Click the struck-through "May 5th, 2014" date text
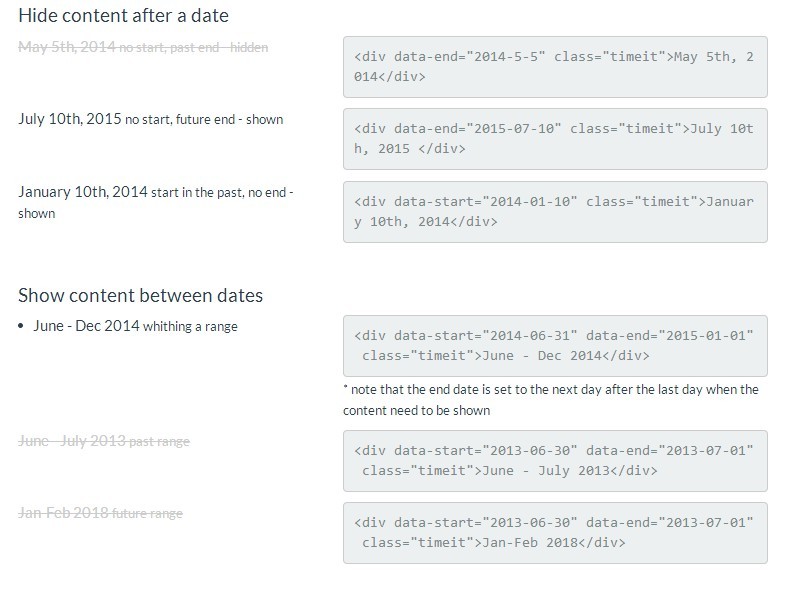This screenshot has width=795, height=591. point(67,47)
